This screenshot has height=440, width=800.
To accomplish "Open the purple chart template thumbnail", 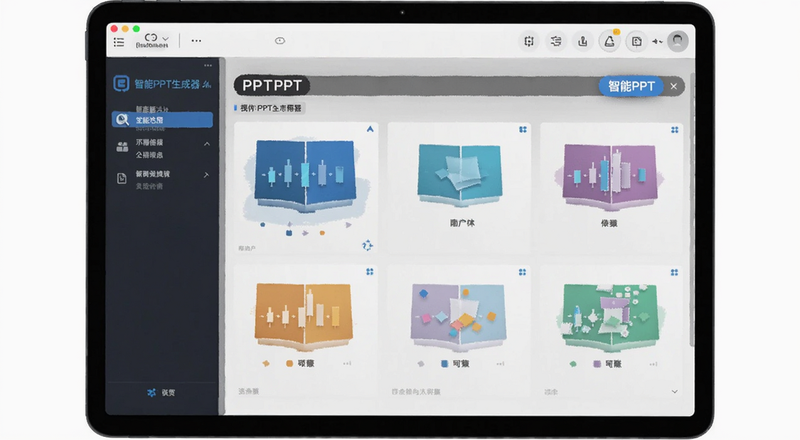I will tap(610, 177).
